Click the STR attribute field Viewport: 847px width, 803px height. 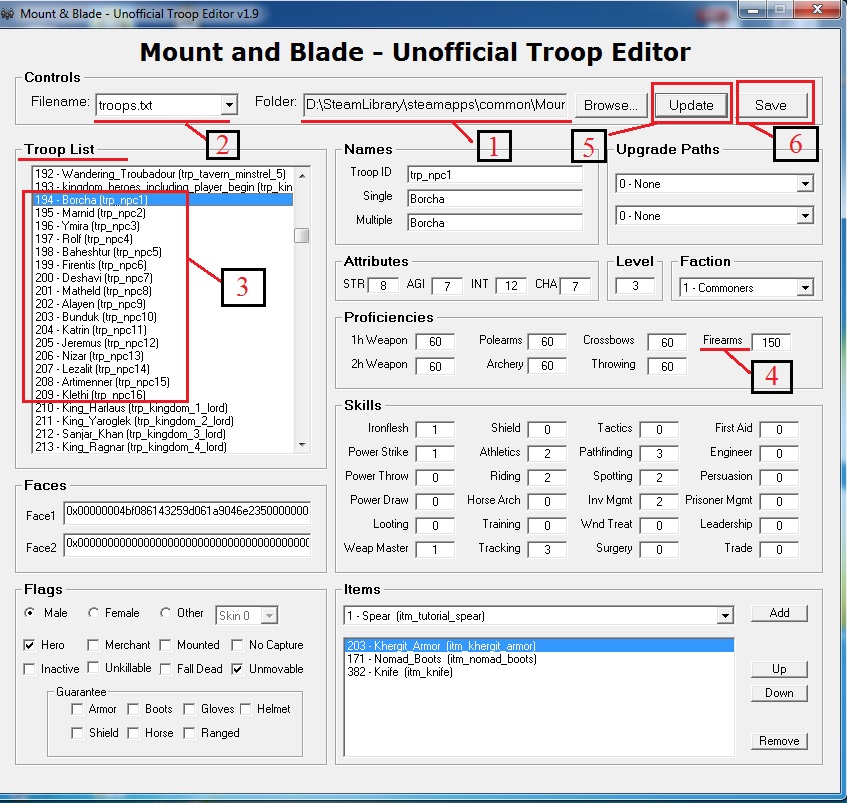click(x=383, y=286)
